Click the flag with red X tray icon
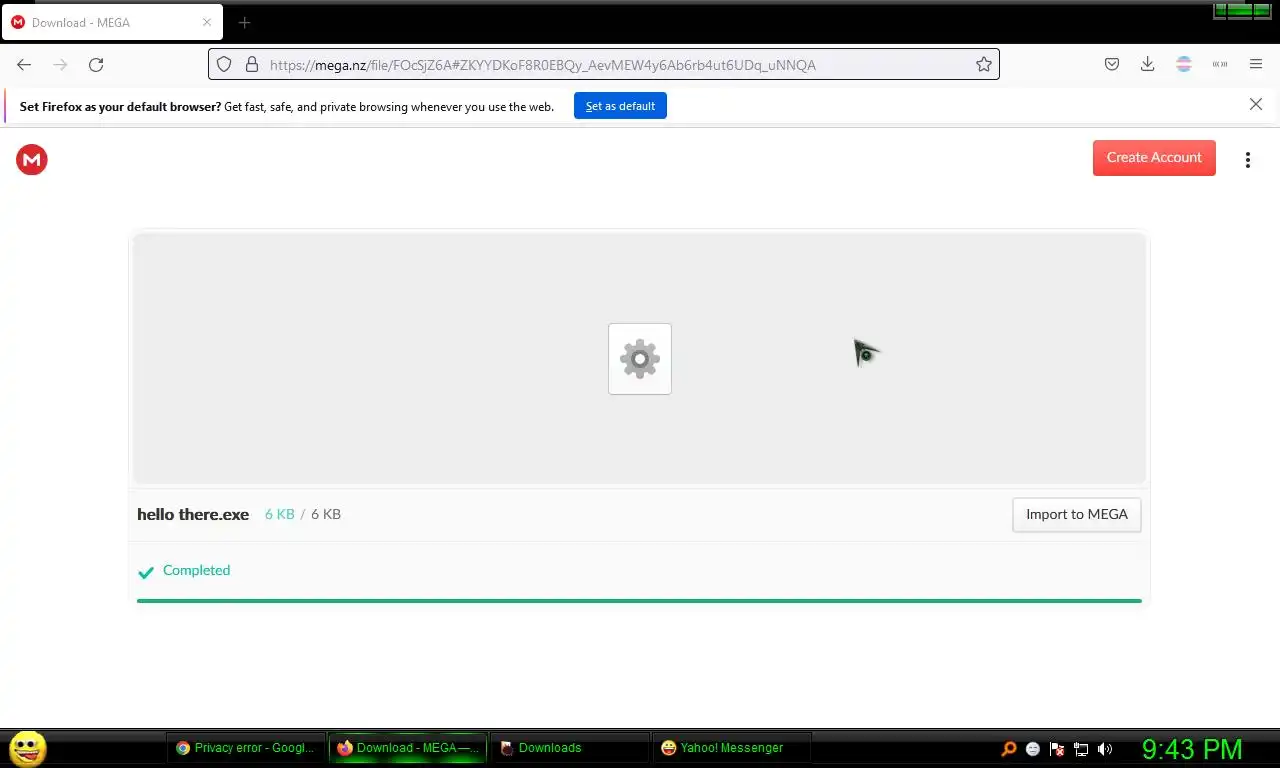1280x768 pixels. point(1057,748)
